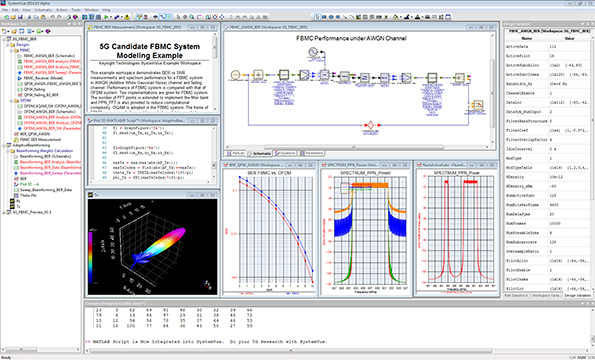Open the fill color dropdown arrow
The image size is (595, 360).
401,17
